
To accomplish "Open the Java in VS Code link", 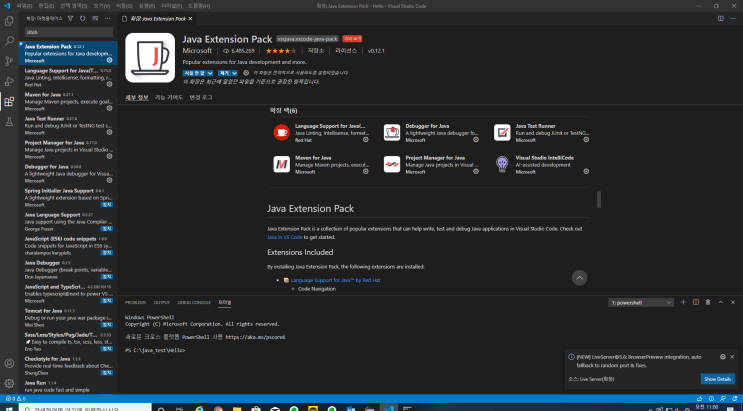I will coord(284,237).
